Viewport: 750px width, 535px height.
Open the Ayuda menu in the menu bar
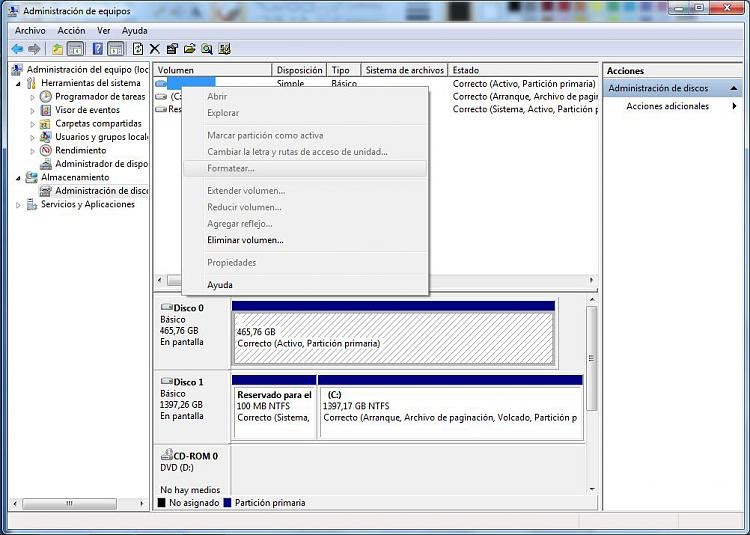[x=134, y=31]
